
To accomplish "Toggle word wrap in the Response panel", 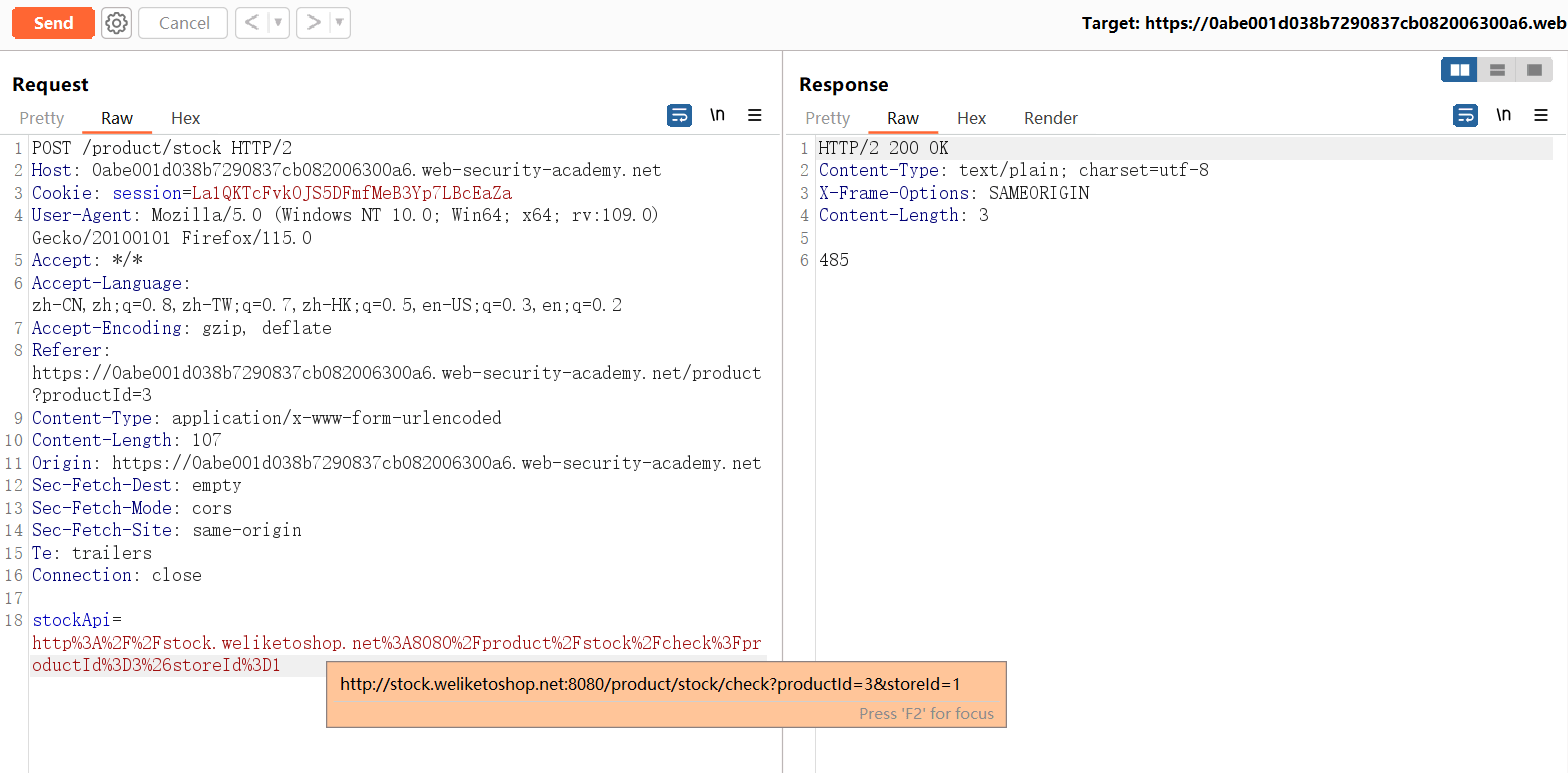I will coord(1465,116).
